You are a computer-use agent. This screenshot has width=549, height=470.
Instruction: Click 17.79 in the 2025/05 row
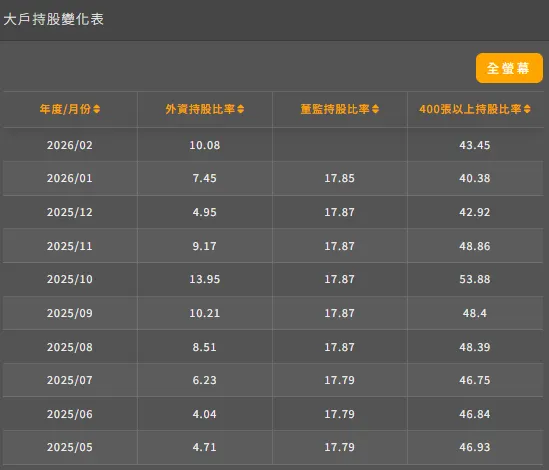point(339,447)
